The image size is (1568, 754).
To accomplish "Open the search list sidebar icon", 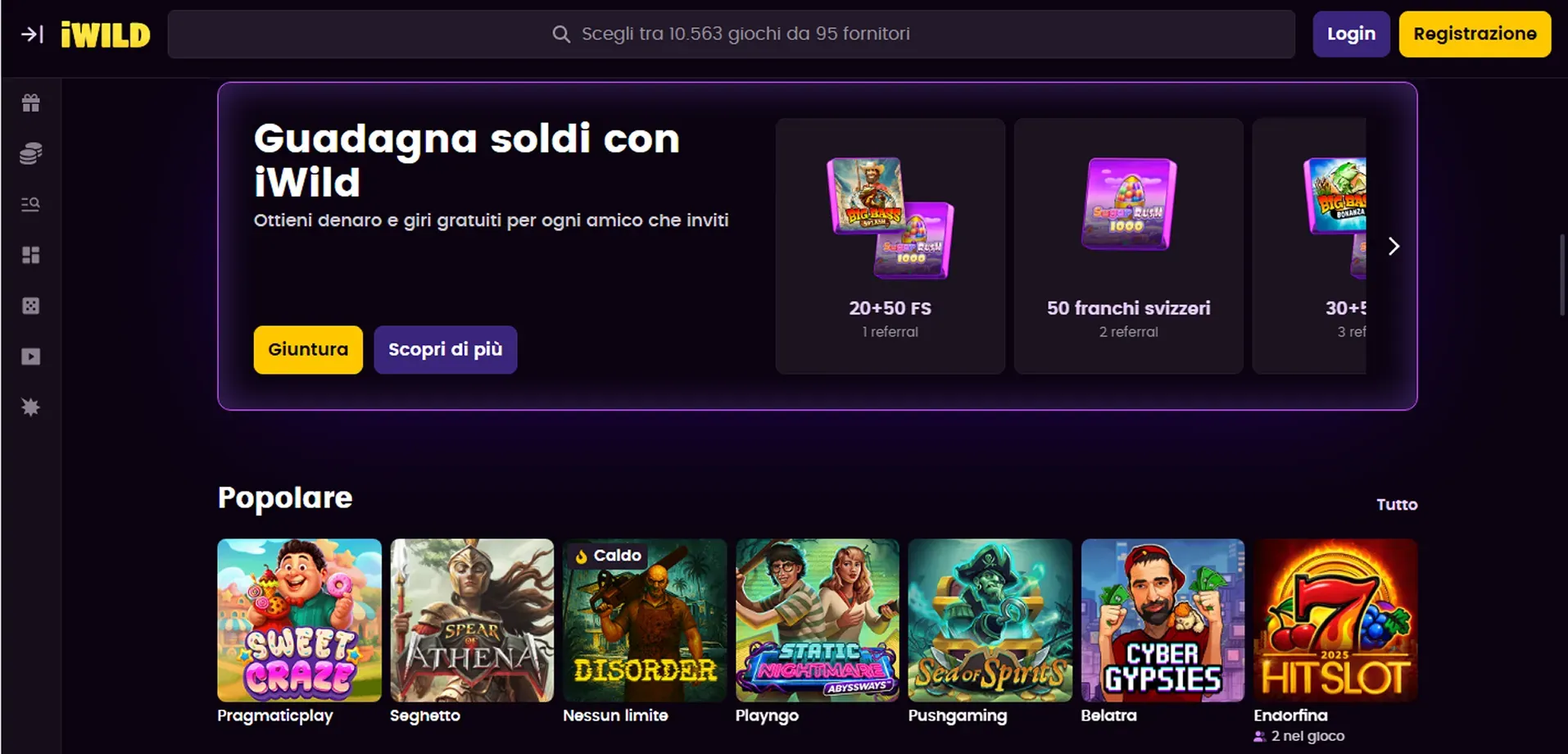I will (x=31, y=204).
